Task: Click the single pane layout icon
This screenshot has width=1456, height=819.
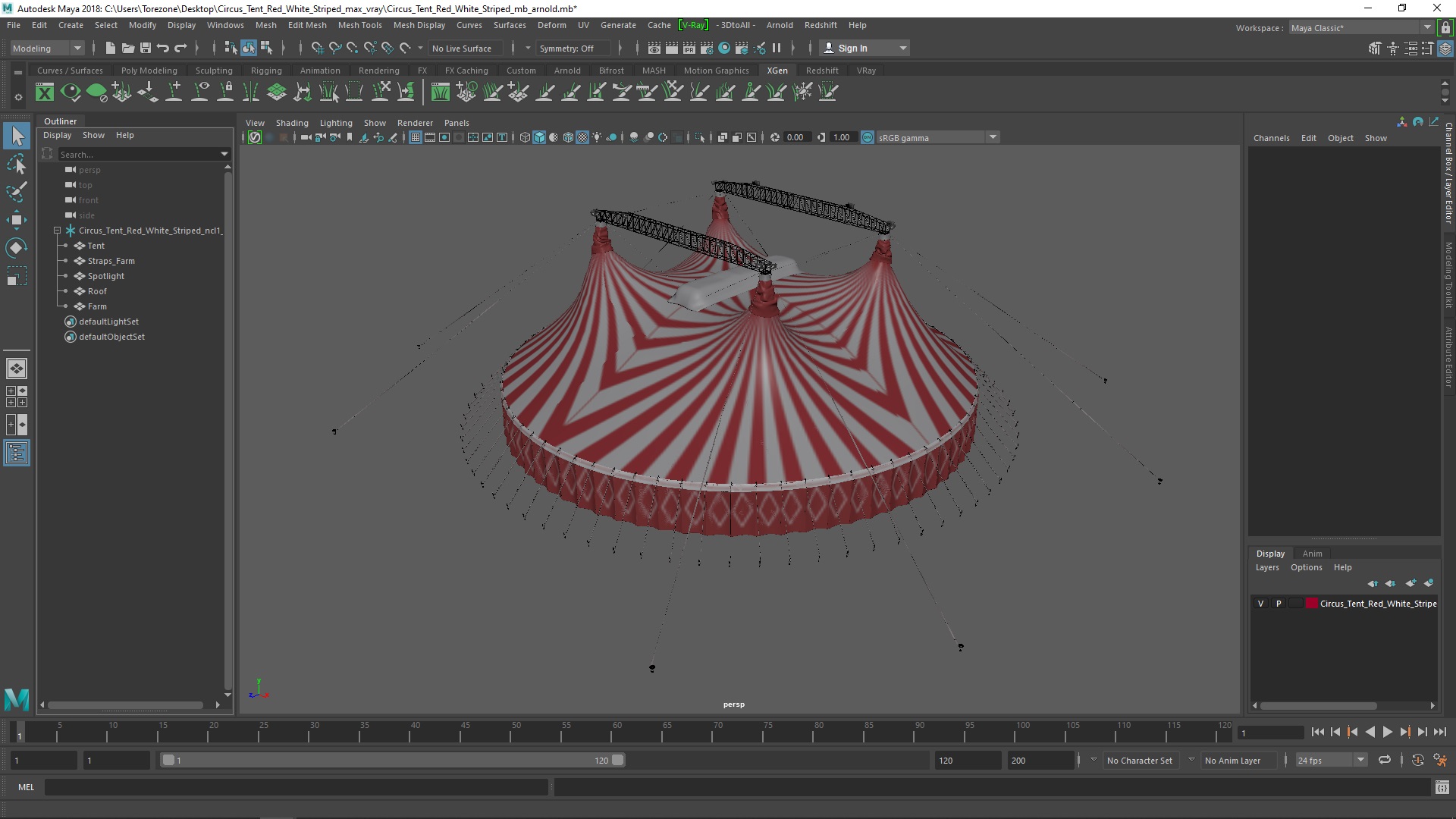Action: [x=17, y=369]
